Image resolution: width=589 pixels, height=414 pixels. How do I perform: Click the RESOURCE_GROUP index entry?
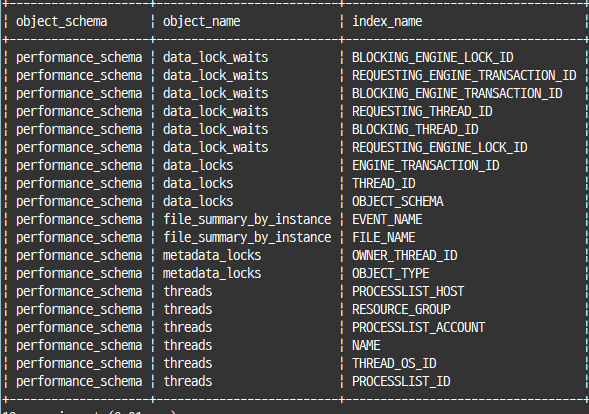coord(401,310)
